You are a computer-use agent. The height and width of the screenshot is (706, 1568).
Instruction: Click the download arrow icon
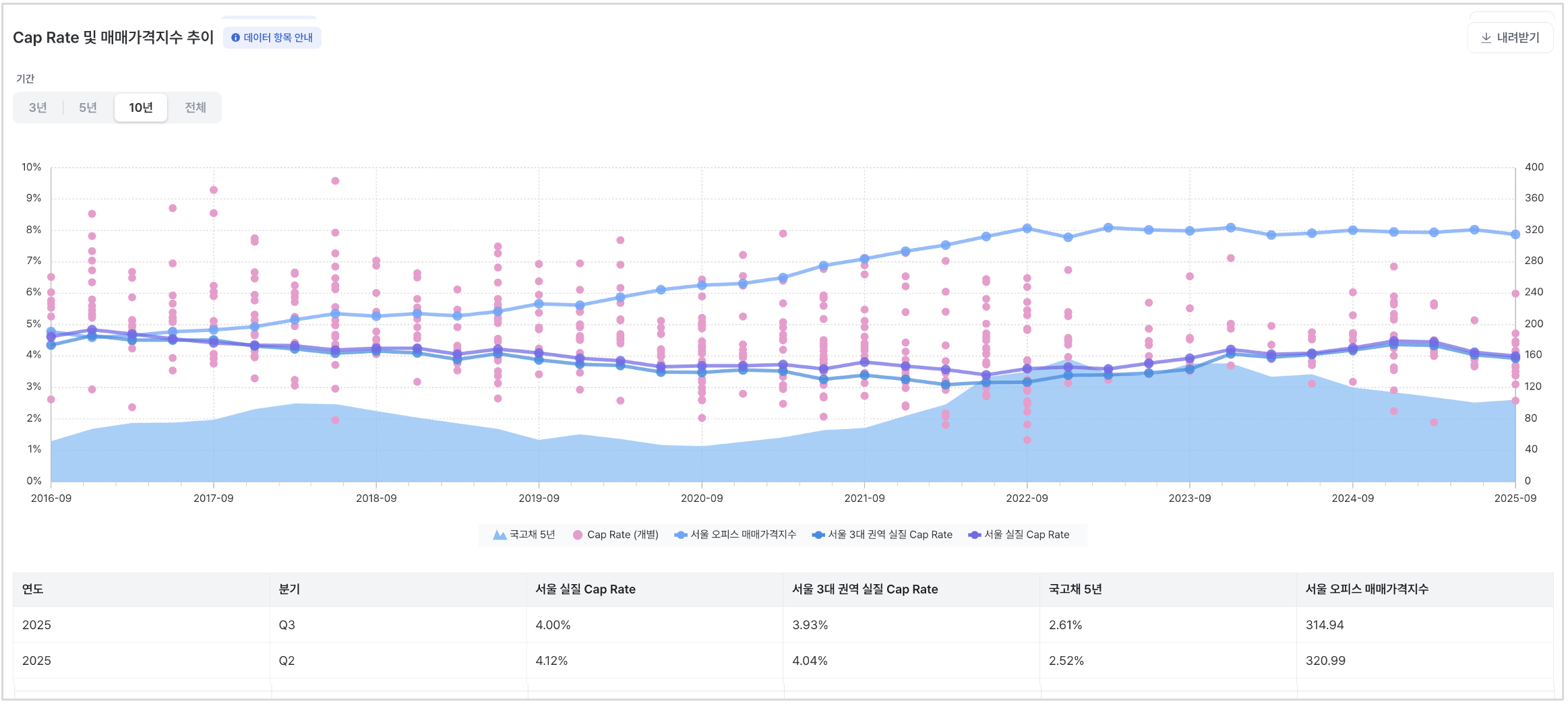point(1486,38)
